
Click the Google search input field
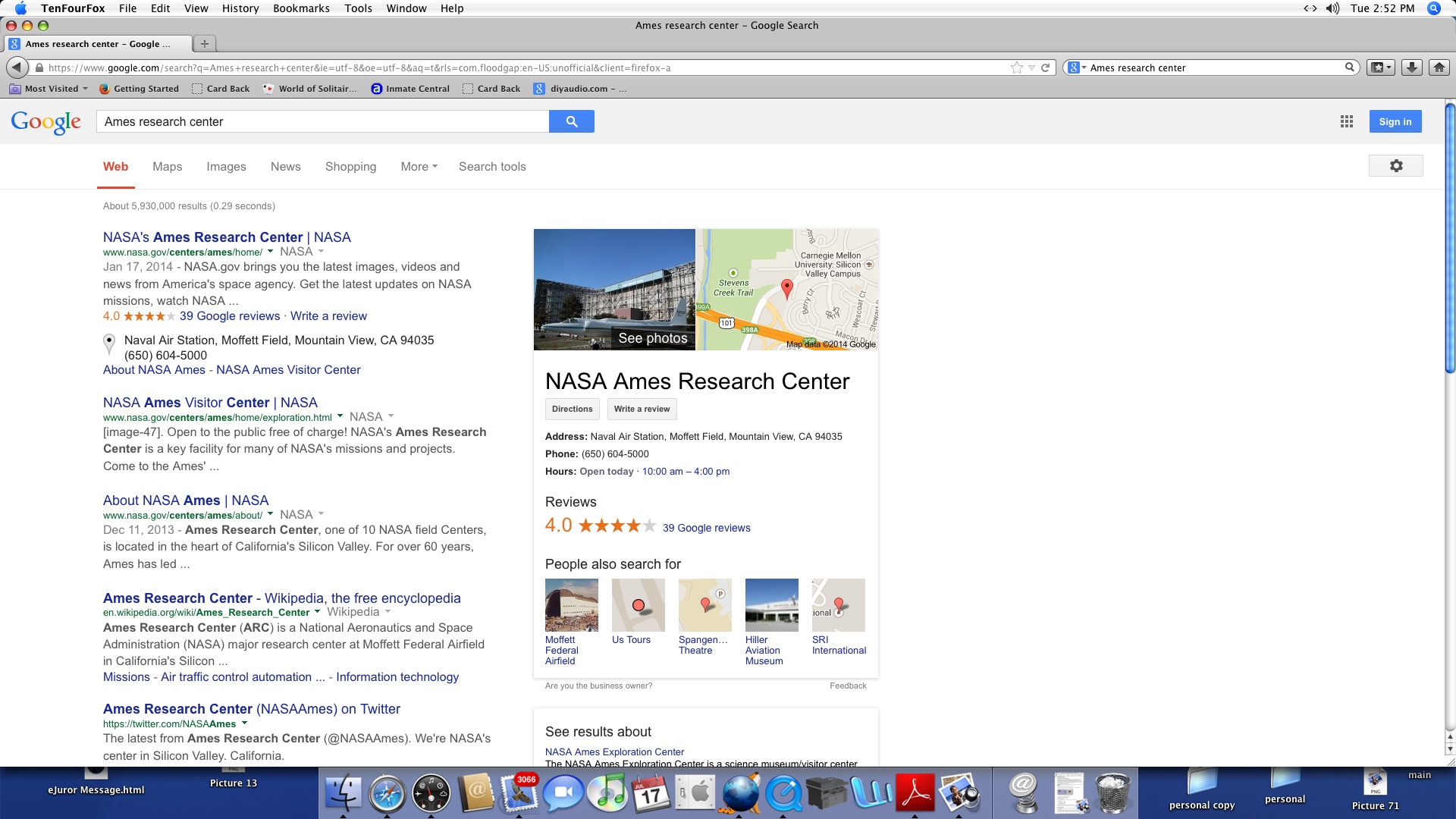coord(322,121)
